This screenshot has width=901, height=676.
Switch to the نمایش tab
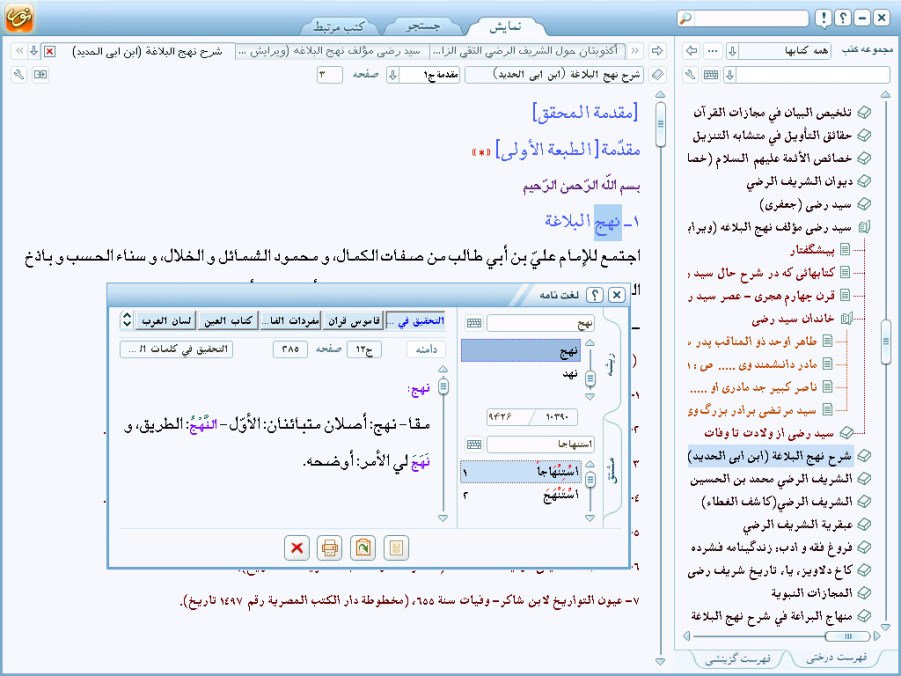505,26
